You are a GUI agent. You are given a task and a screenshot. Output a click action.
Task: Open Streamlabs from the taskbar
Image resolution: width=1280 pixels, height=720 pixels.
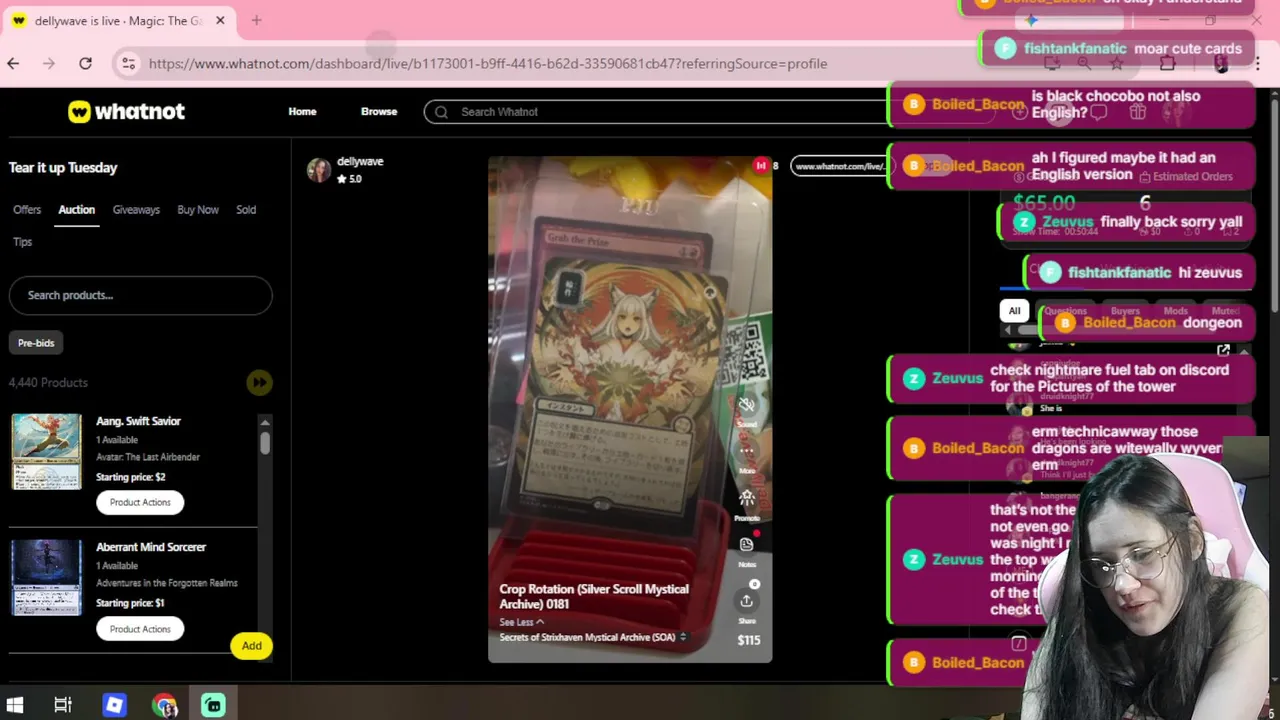213,705
